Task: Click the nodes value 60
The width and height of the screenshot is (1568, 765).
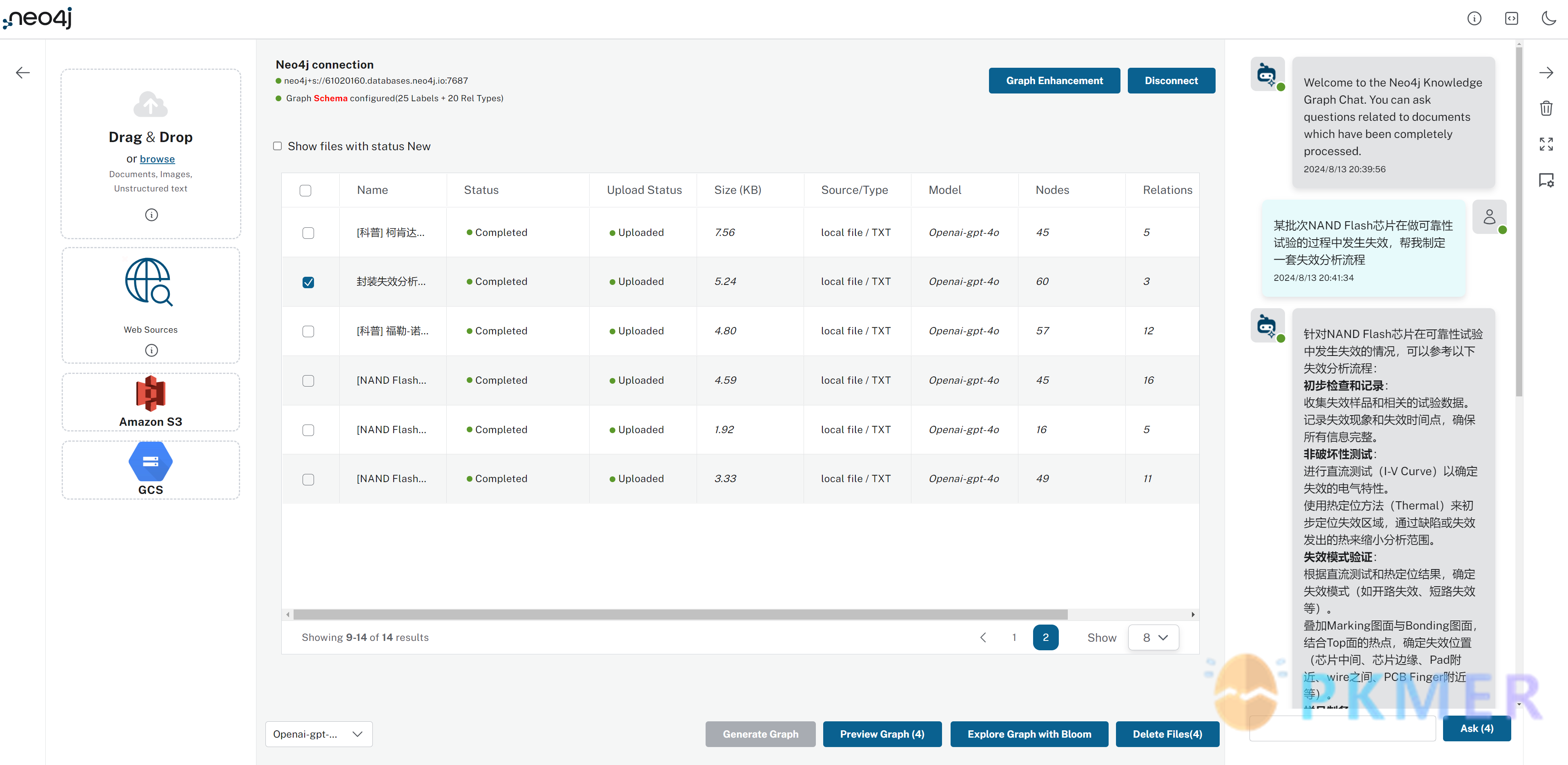Action: coord(1042,282)
